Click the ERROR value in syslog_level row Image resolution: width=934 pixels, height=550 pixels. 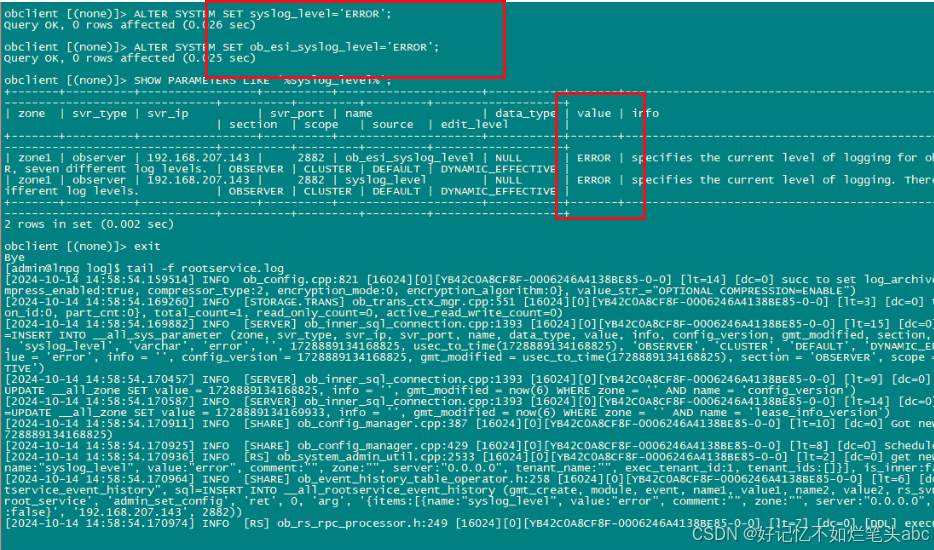594,180
